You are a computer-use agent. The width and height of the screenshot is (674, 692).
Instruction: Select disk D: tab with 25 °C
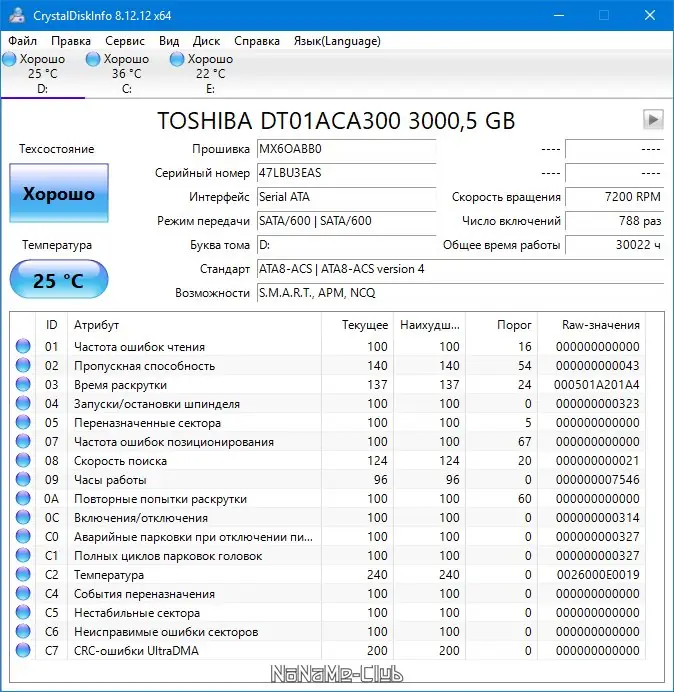(x=42, y=74)
